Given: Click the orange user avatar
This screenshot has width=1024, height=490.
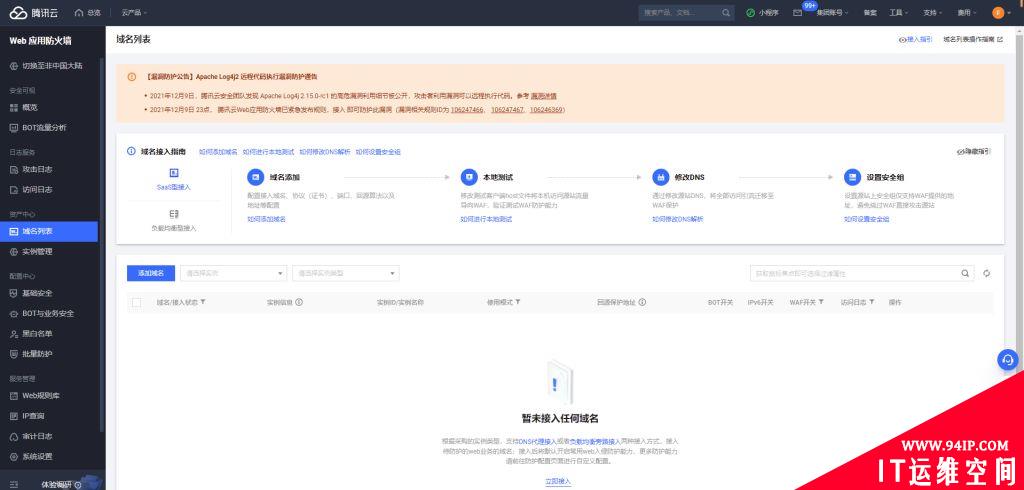Looking at the screenshot, I should (998, 12).
